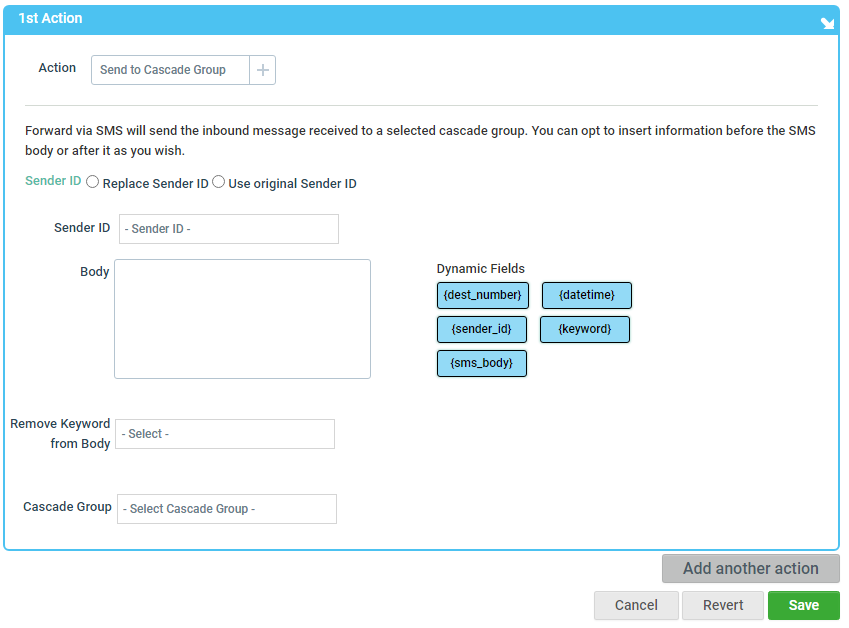The width and height of the screenshot is (849, 628).
Task: Click the Dynamic Fields heading
Action: coord(481,269)
